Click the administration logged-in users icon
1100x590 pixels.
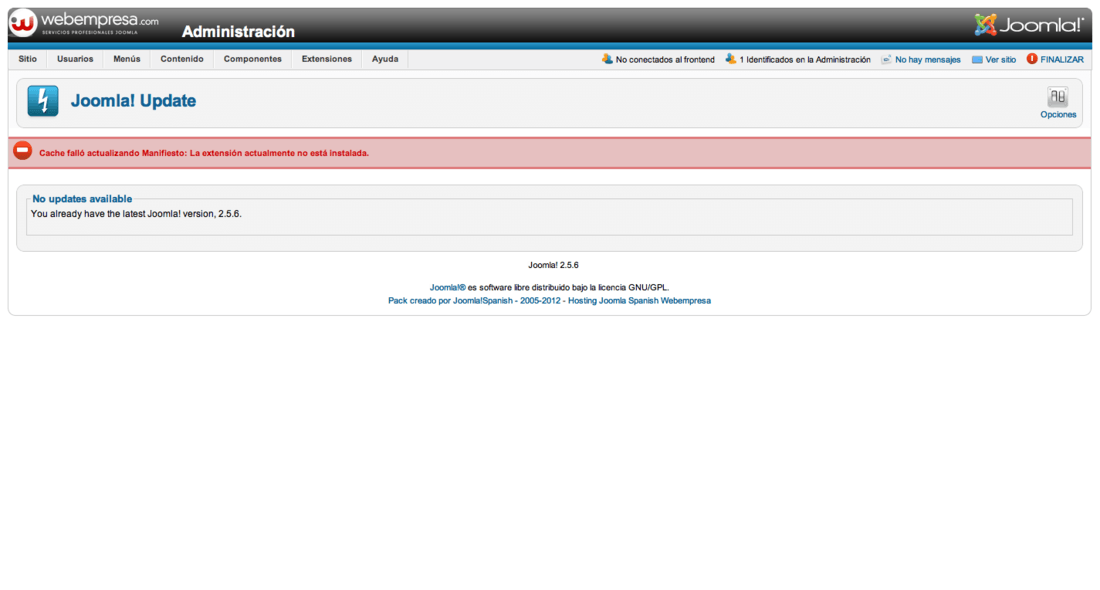point(730,59)
